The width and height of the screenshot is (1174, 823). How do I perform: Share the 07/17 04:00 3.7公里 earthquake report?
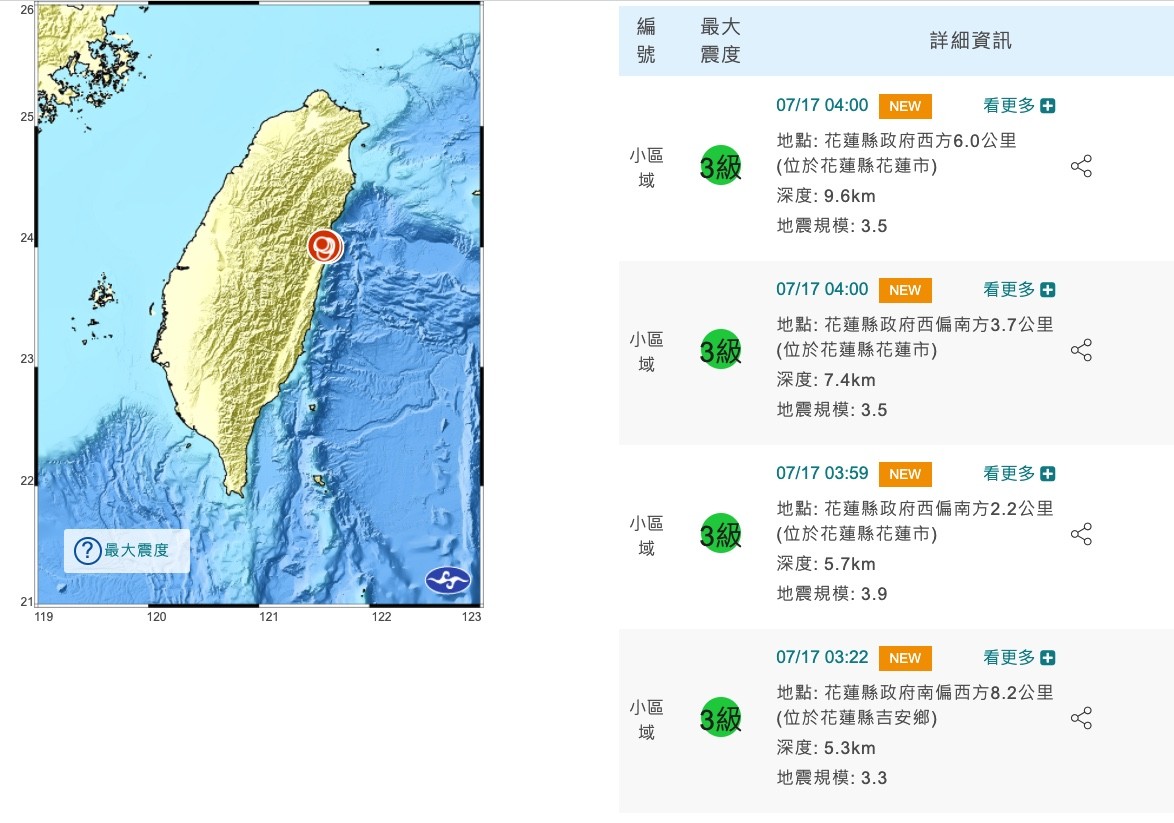click(1081, 350)
